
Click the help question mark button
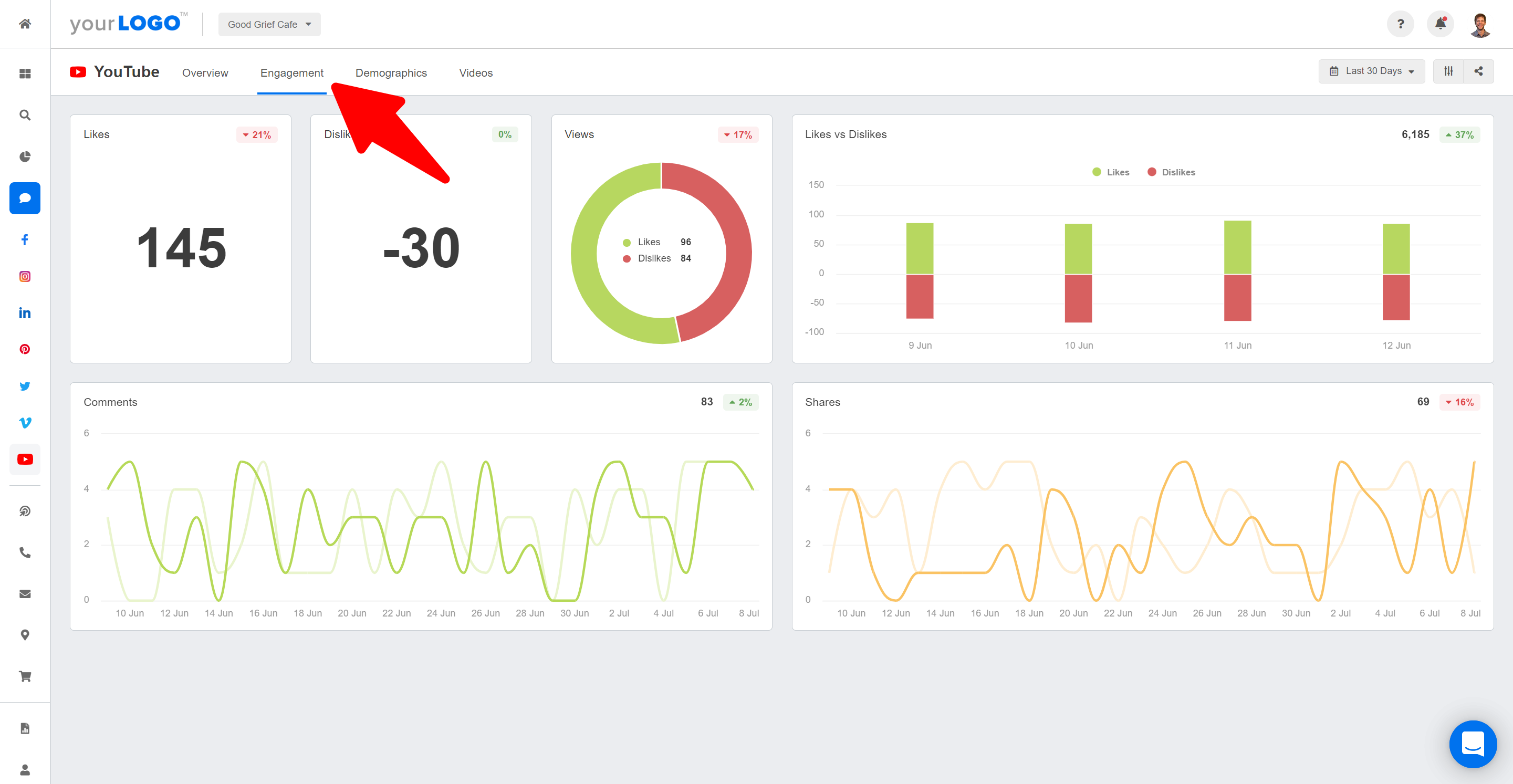click(1400, 24)
